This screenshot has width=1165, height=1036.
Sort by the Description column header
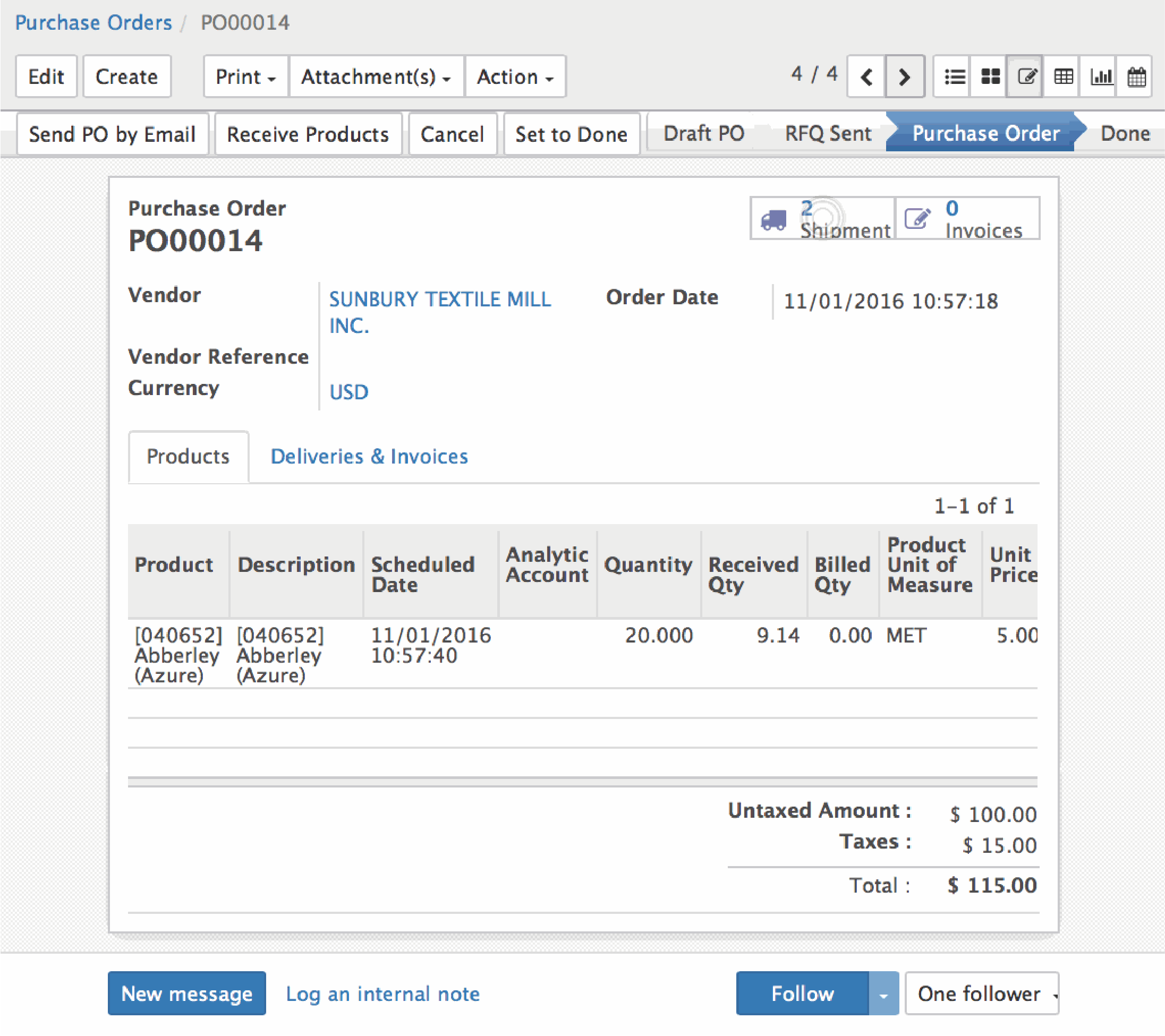pyautogui.click(x=296, y=571)
